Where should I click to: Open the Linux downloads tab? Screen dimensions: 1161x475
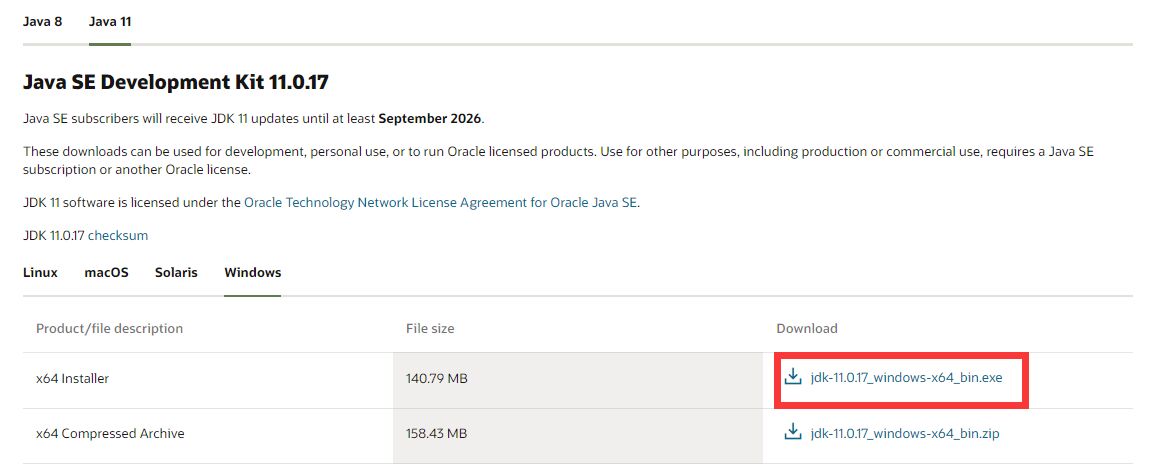pos(40,272)
